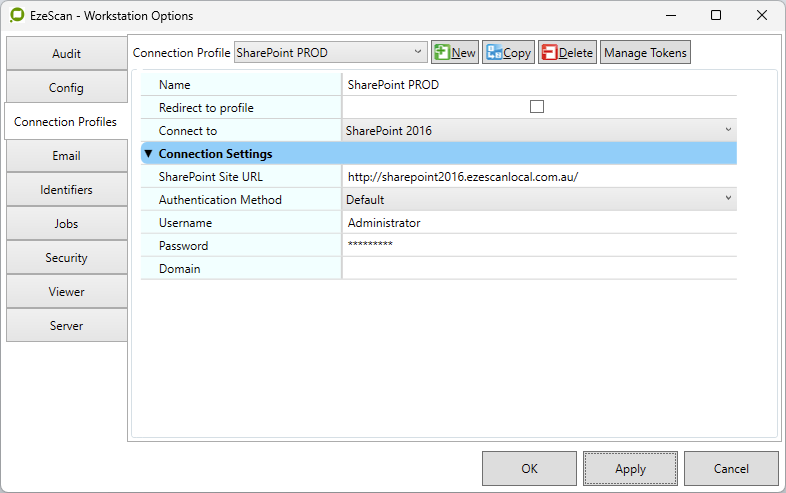Click into the Password field
The height and width of the screenshot is (493, 786).
coord(538,245)
